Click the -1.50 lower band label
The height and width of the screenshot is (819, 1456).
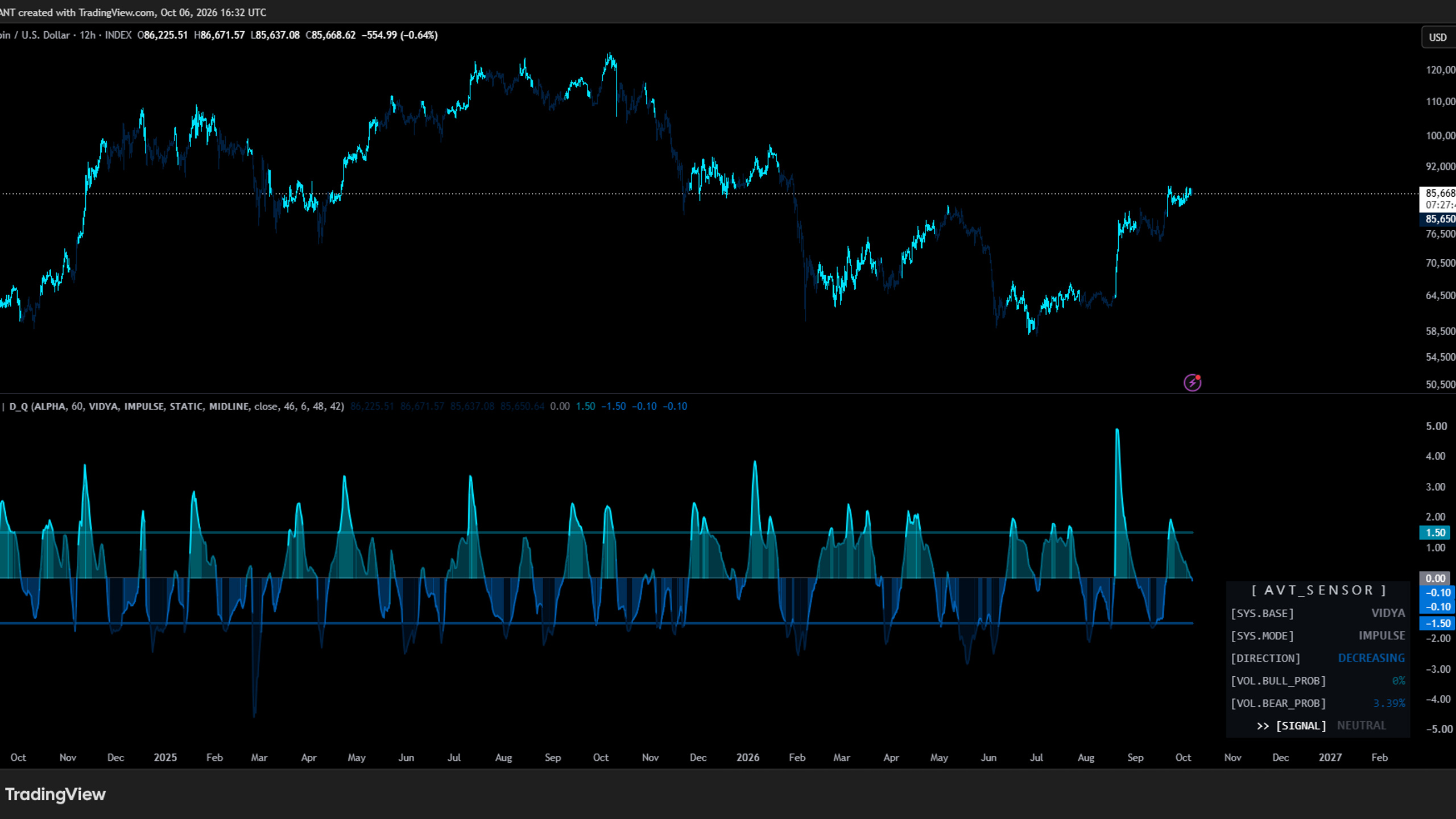tap(1437, 623)
